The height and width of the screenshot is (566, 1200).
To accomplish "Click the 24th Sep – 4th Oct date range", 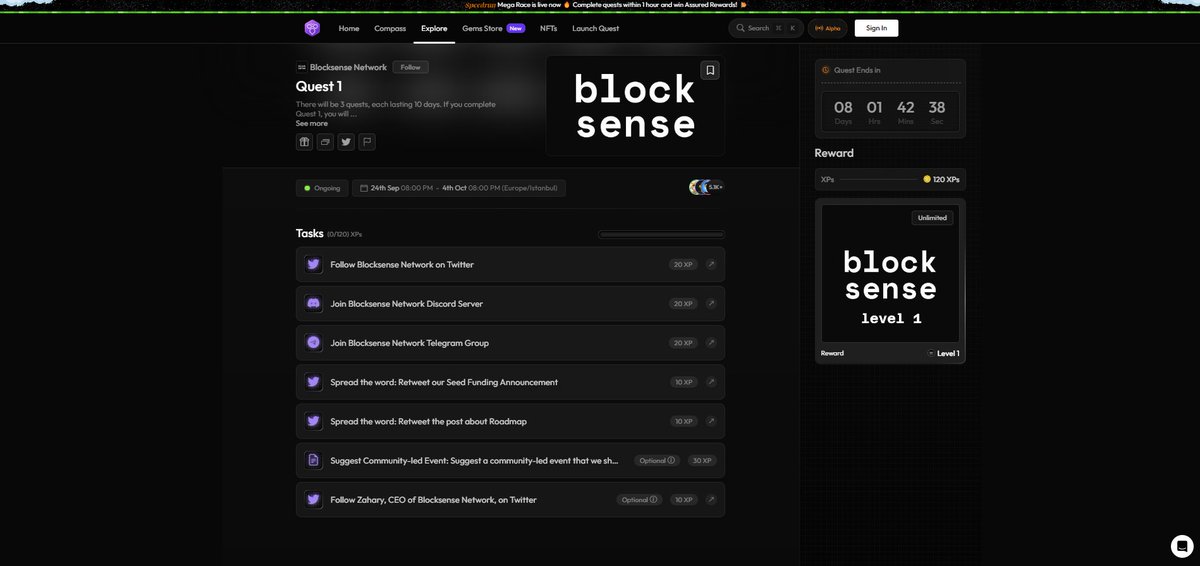I will [x=459, y=188].
